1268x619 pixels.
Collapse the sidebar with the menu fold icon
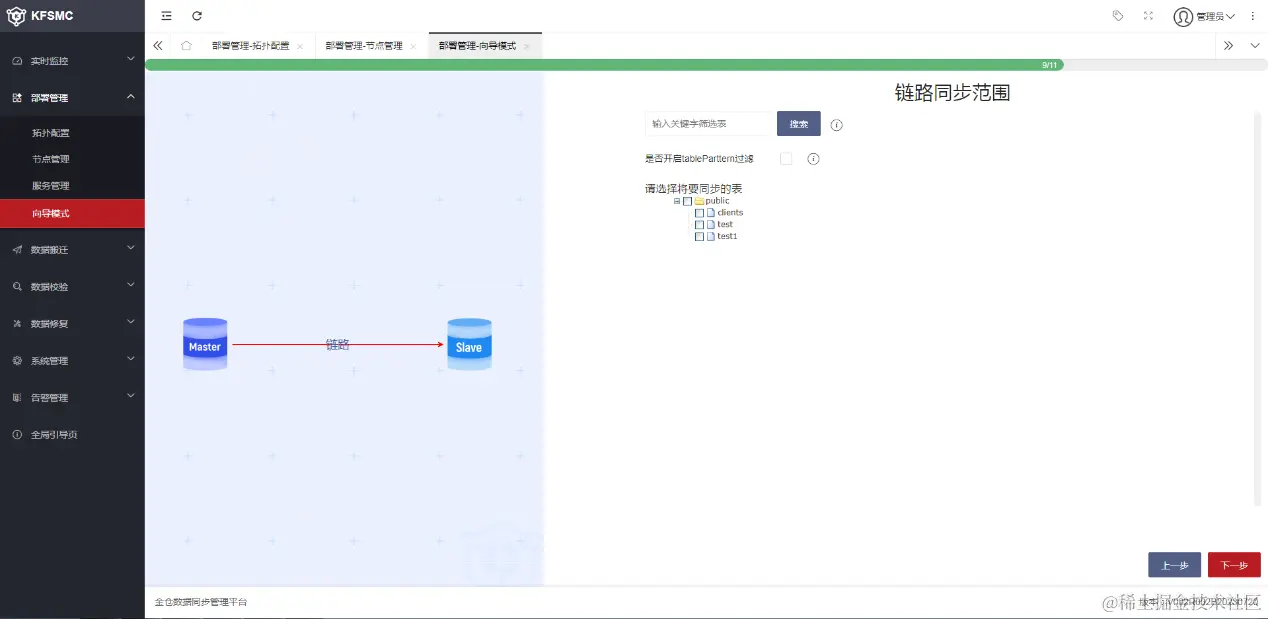[x=166, y=16]
